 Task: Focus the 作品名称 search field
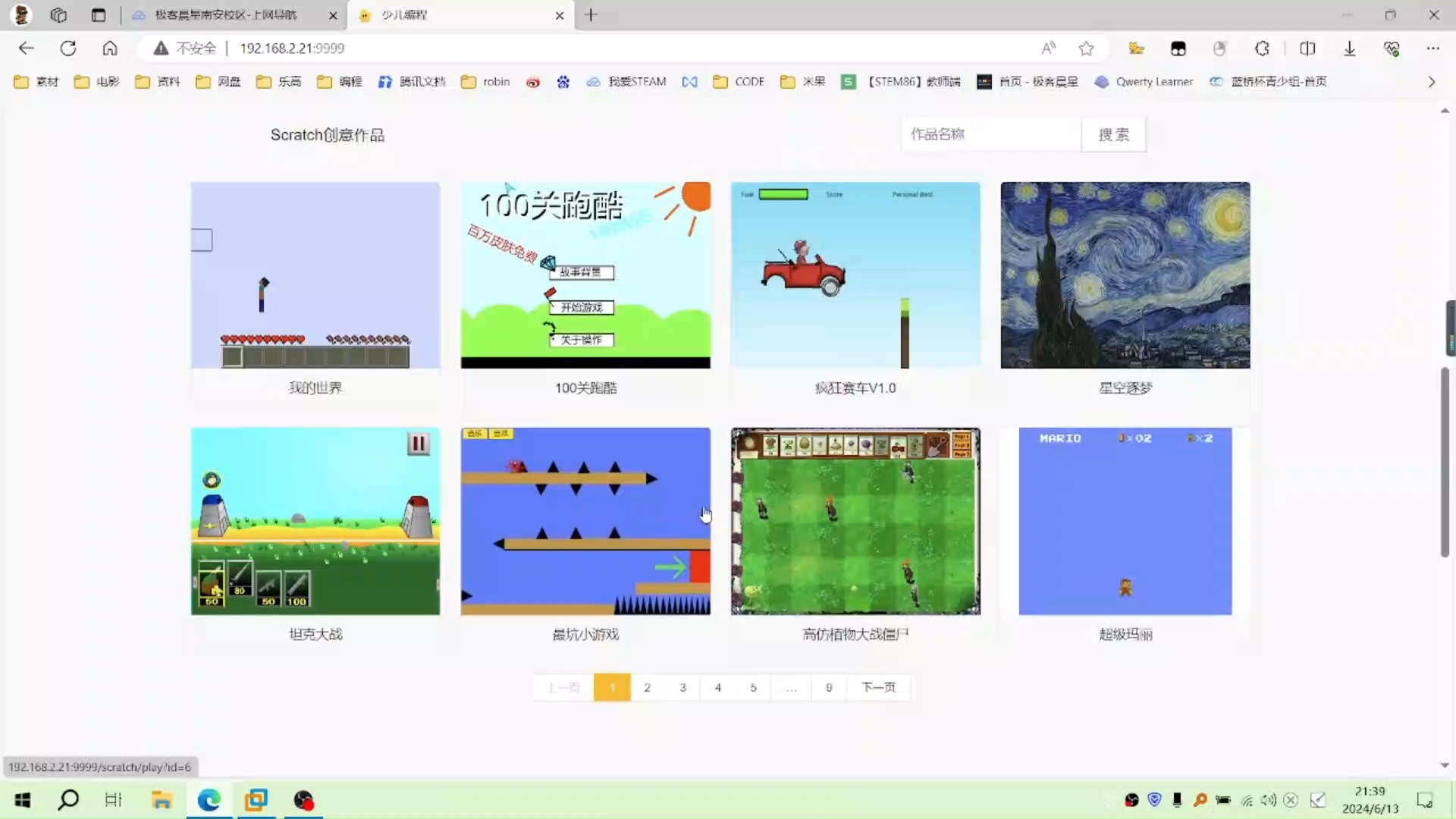(x=991, y=134)
